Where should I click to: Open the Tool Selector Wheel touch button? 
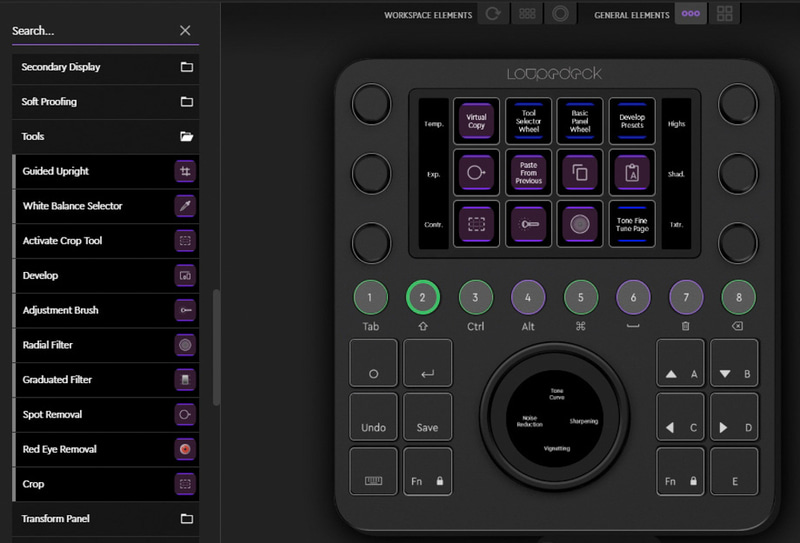point(528,121)
